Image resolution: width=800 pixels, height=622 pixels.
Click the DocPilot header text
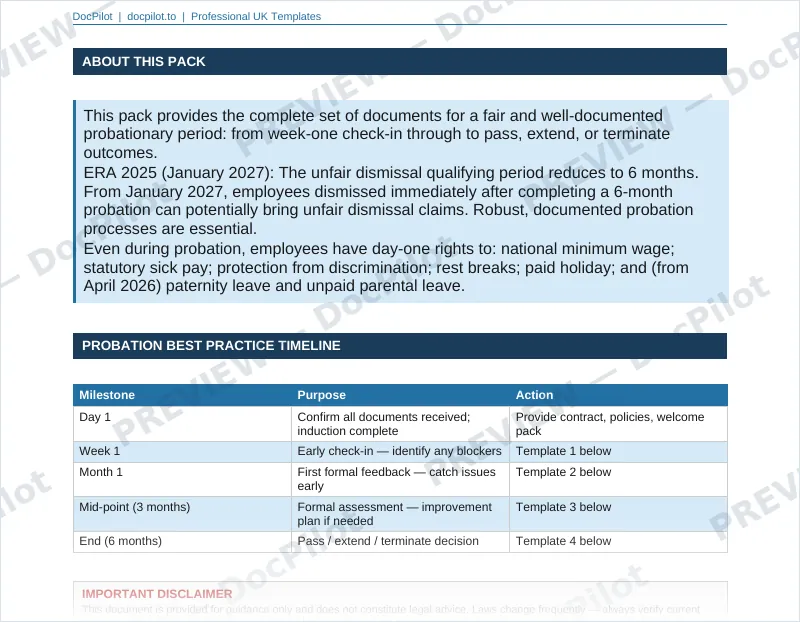click(x=92, y=16)
